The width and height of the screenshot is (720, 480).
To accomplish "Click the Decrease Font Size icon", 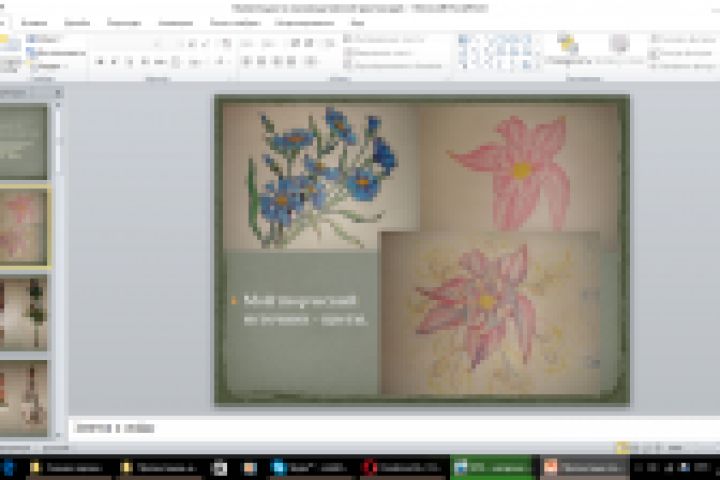I will [206, 44].
